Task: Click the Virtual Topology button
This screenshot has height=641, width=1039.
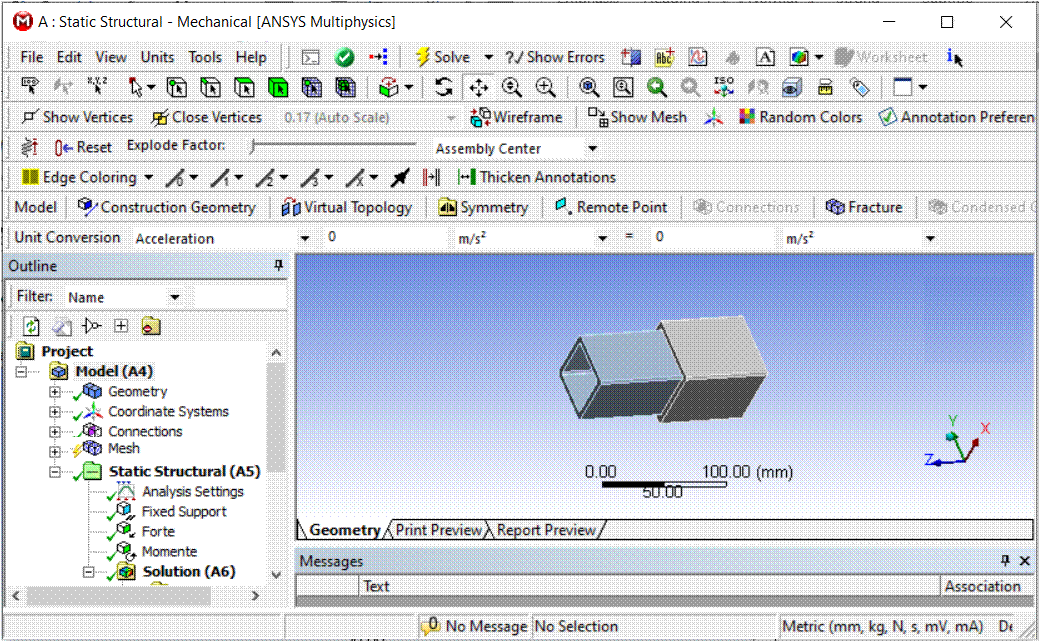Action: [347, 207]
